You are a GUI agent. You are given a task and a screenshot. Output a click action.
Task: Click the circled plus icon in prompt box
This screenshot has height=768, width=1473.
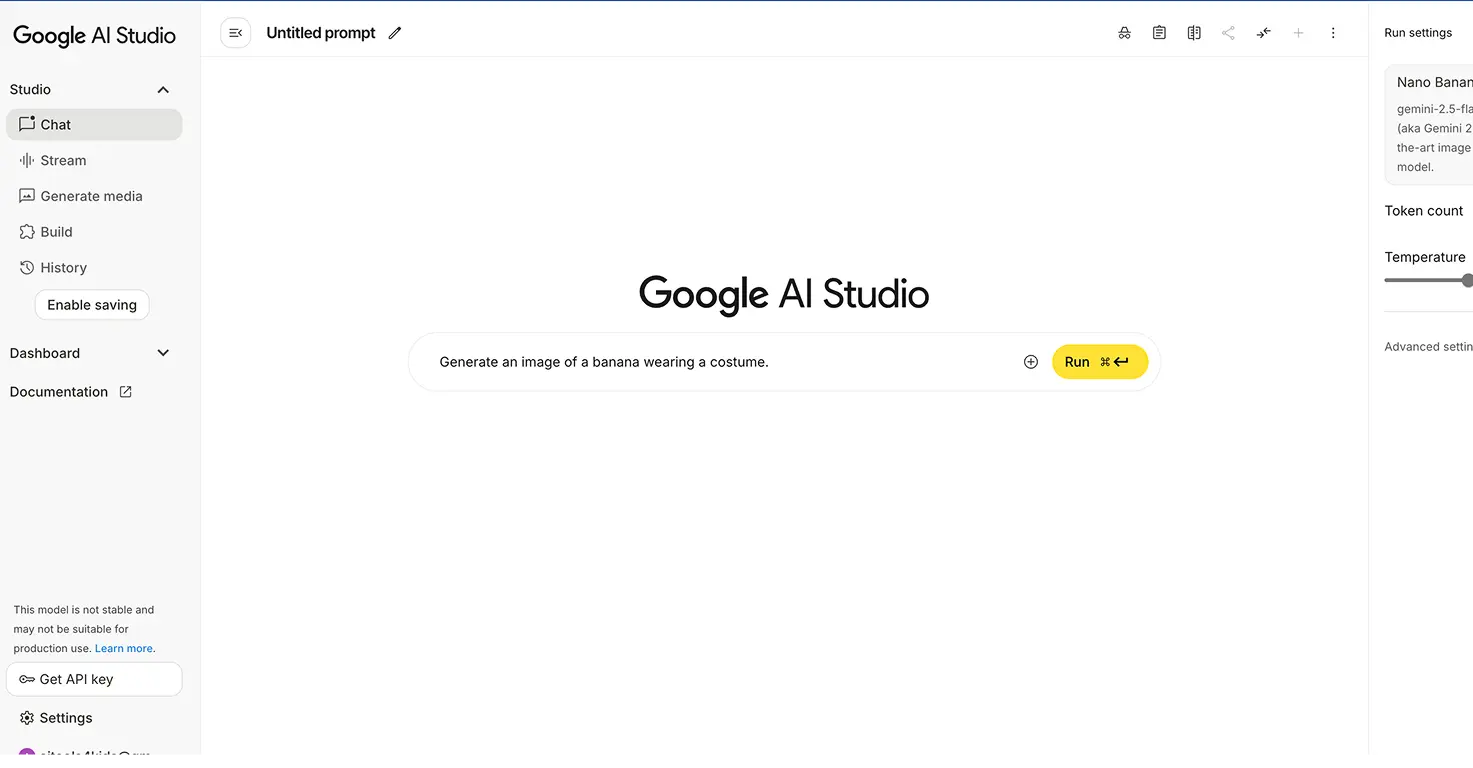pyautogui.click(x=1031, y=362)
